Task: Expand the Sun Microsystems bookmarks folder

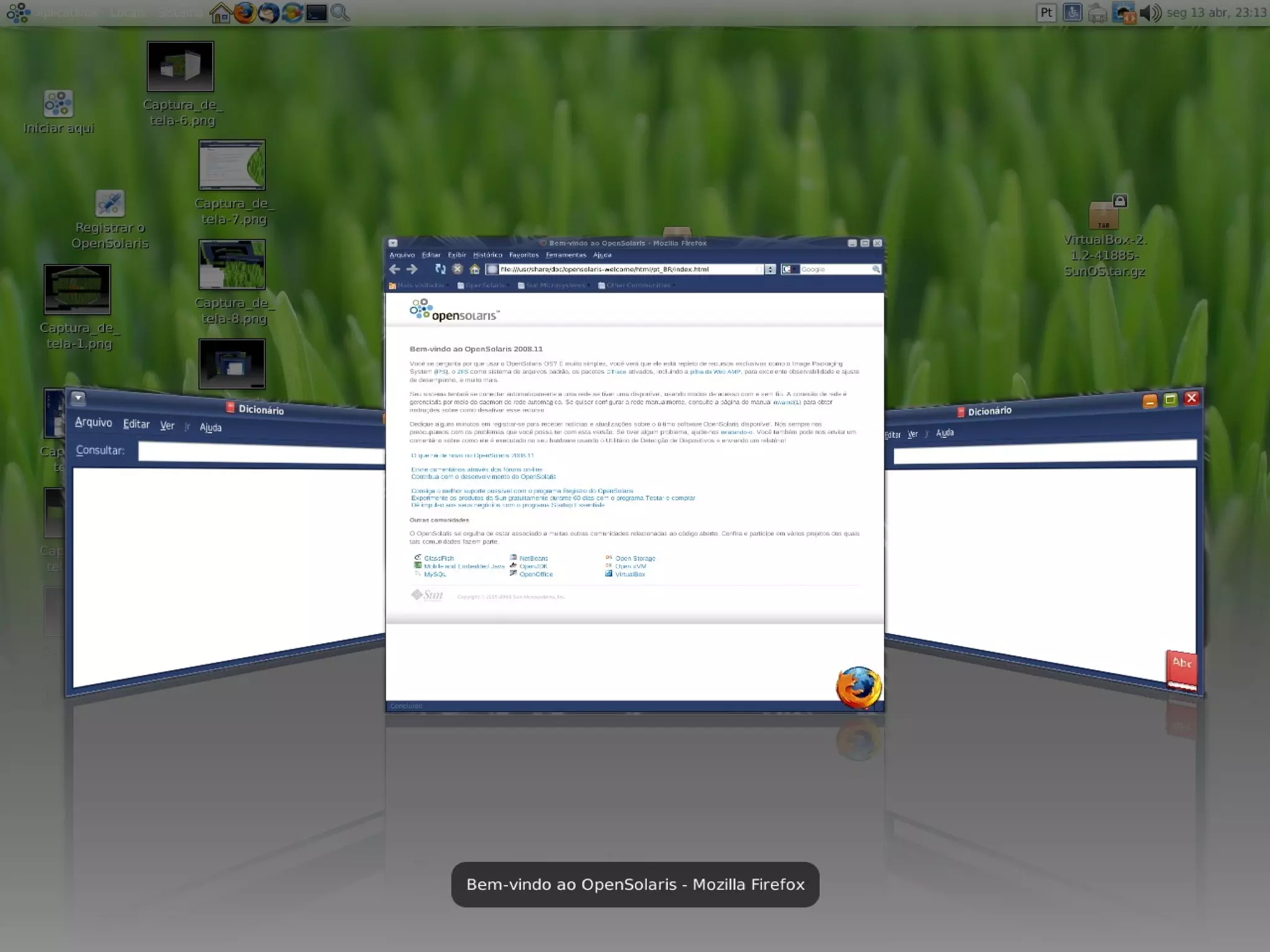Action: (554, 285)
